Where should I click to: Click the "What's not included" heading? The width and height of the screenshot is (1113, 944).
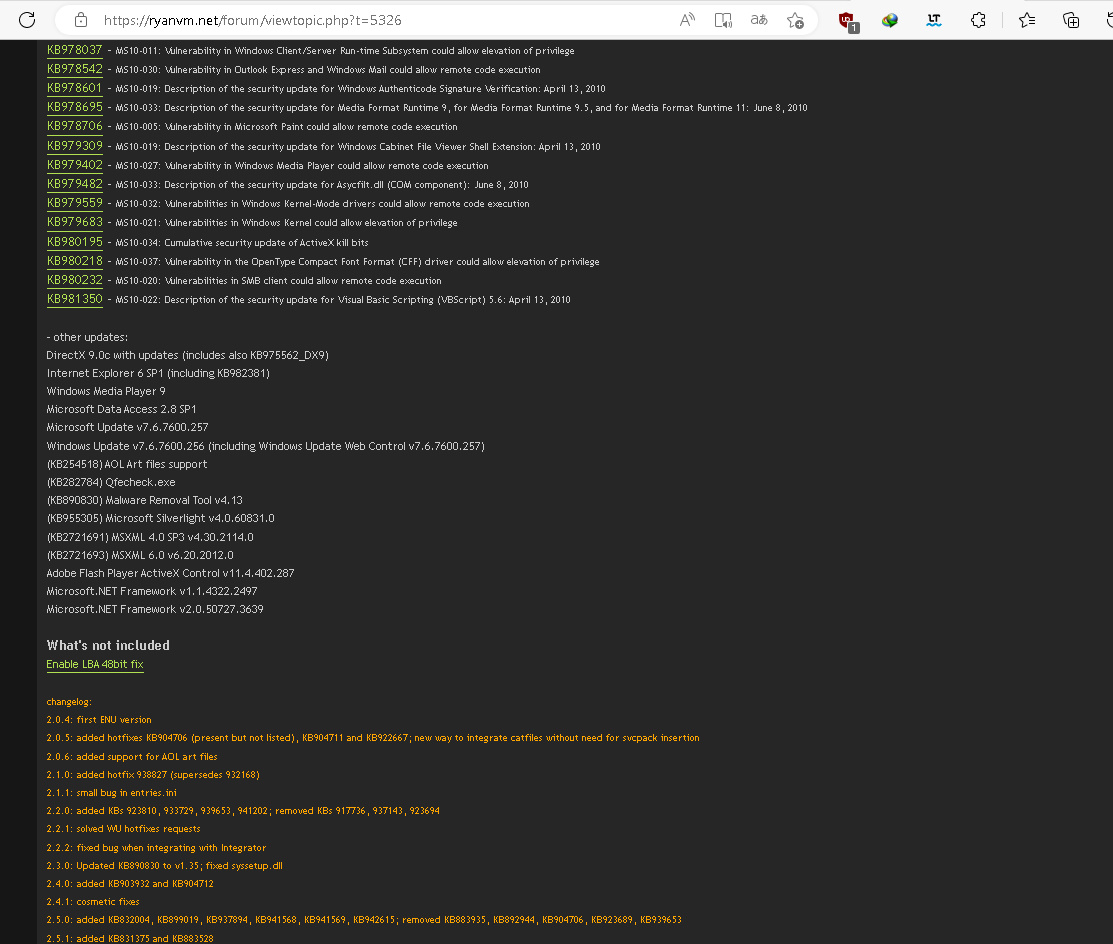point(108,645)
